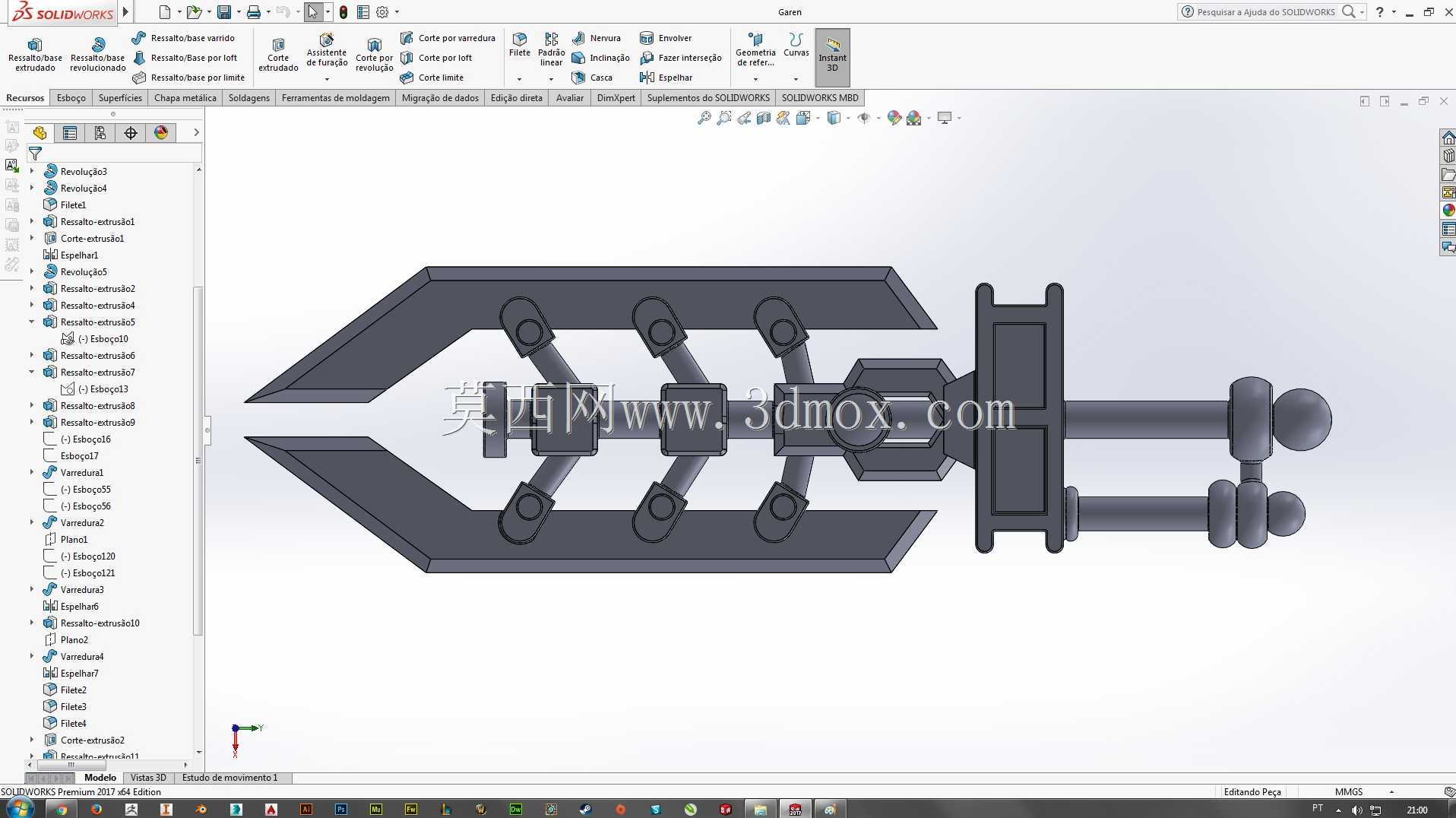Switch to PropertyManager panel tab
This screenshot has width=1456, height=818.
(x=70, y=133)
